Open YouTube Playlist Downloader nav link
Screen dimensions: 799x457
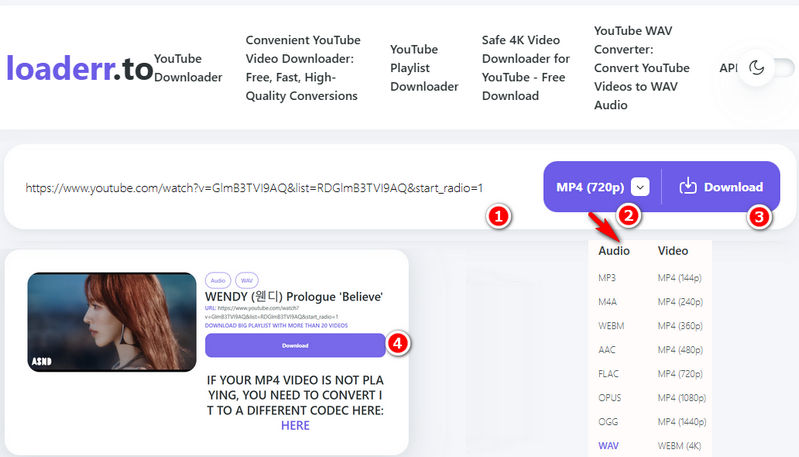click(424, 68)
